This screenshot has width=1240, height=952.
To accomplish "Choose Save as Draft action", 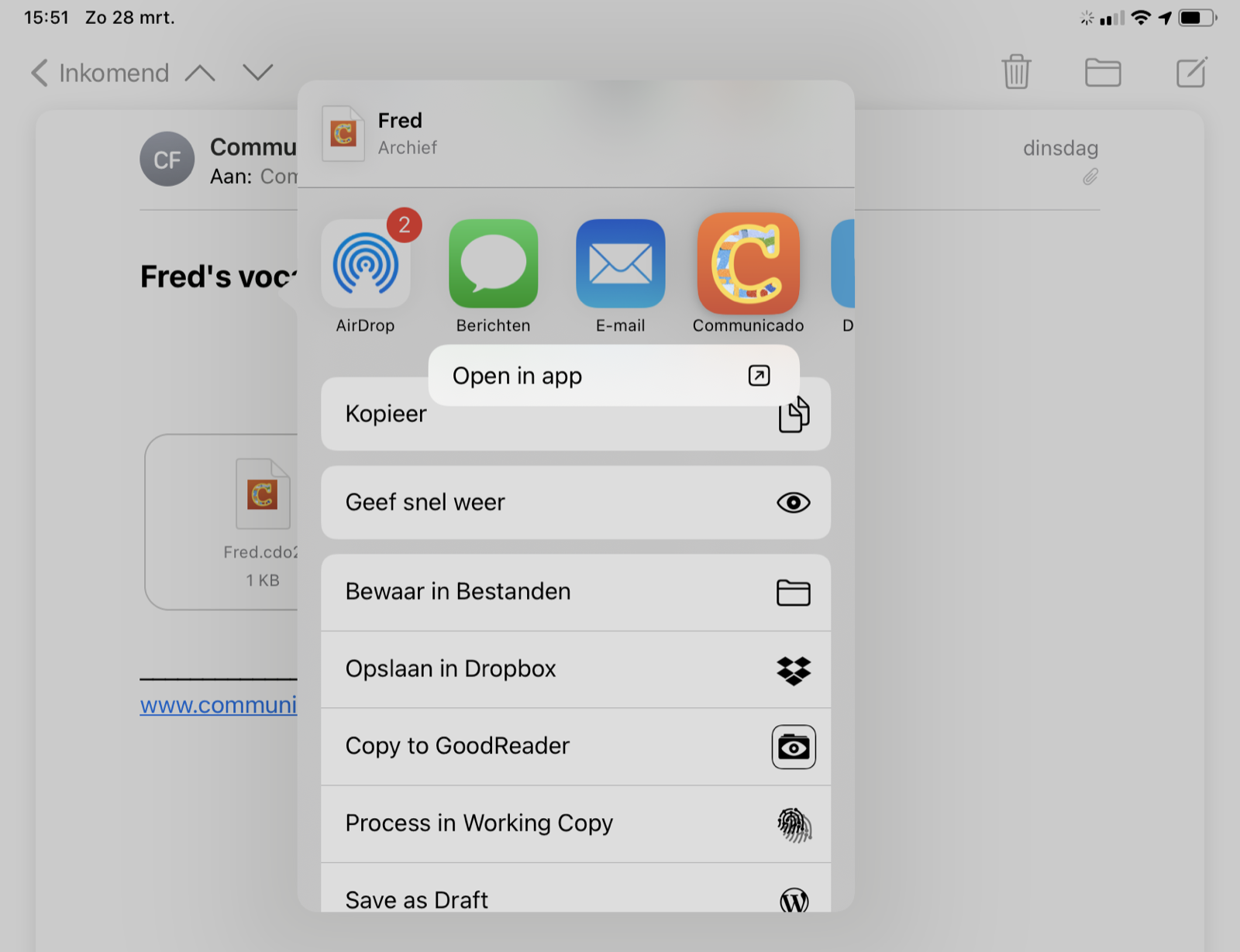I will tap(576, 888).
